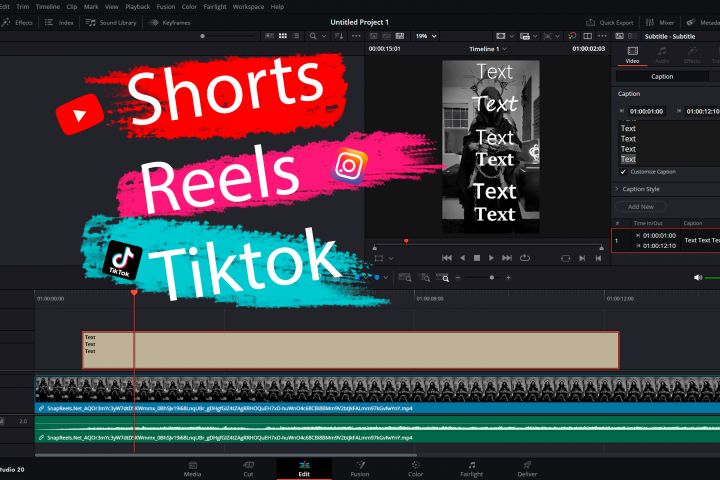The width and height of the screenshot is (720, 480).
Task: Toggle loop playback
Action: (x=525, y=258)
